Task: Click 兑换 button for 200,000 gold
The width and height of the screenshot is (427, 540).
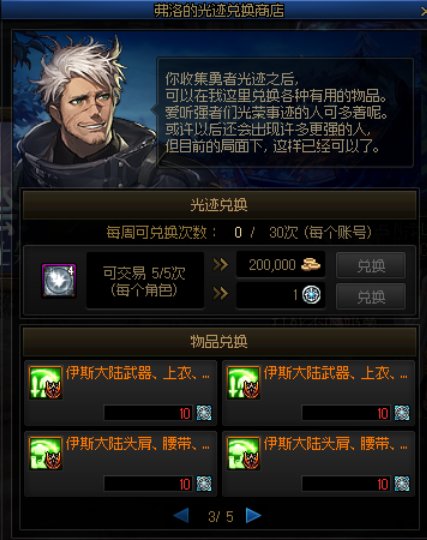Action: (x=371, y=265)
